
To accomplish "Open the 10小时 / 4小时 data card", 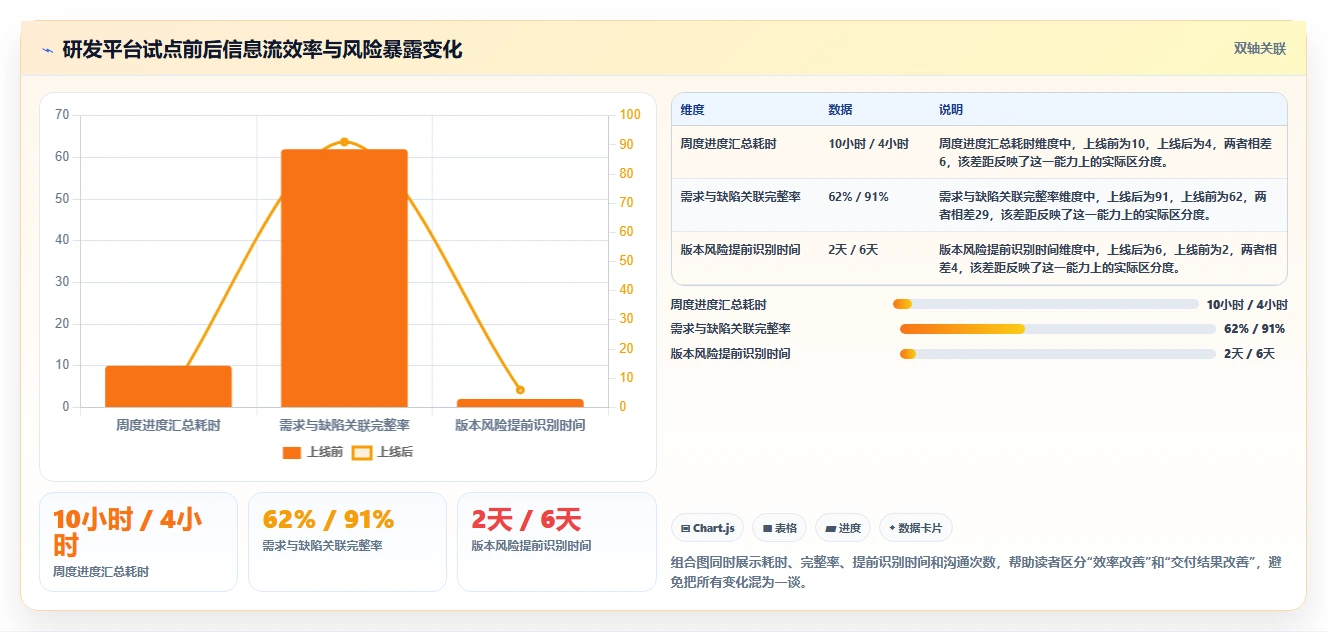I will [x=138, y=542].
